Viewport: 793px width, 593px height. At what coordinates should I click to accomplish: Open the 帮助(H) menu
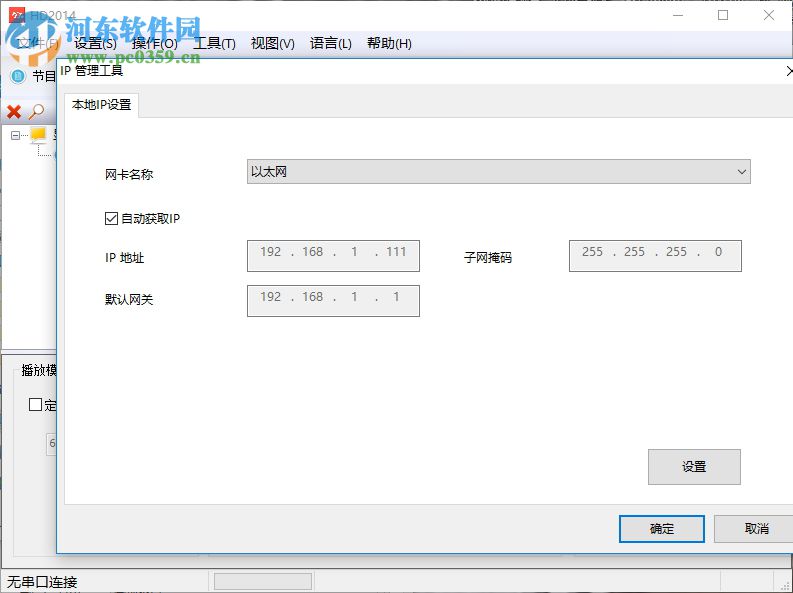[389, 43]
